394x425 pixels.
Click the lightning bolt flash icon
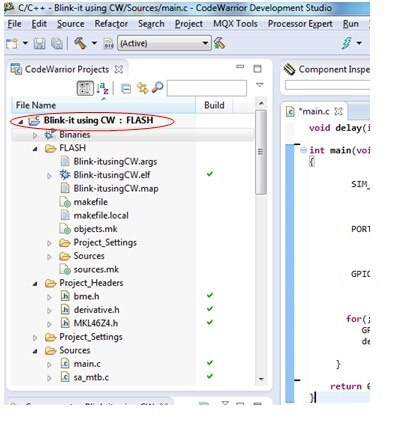[x=346, y=43]
